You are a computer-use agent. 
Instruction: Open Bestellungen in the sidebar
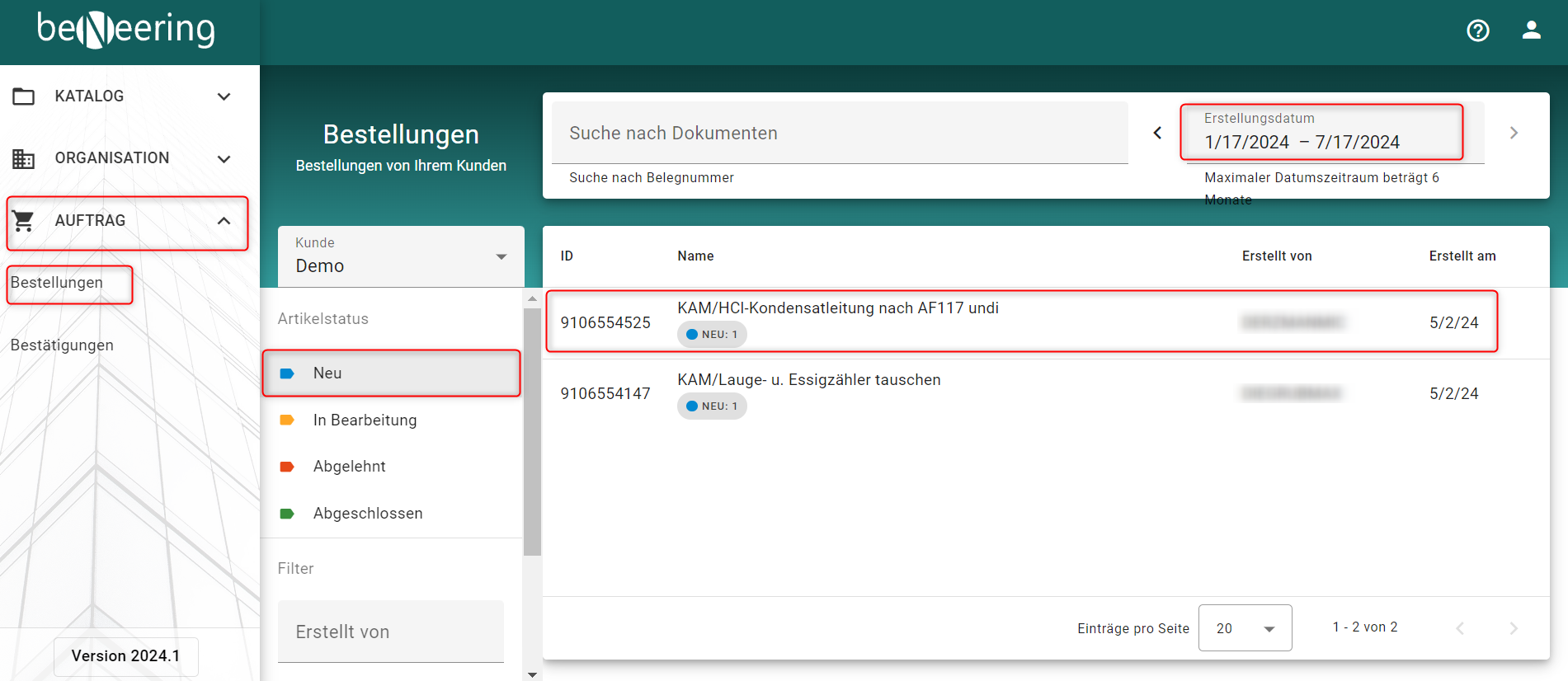pyautogui.click(x=57, y=283)
